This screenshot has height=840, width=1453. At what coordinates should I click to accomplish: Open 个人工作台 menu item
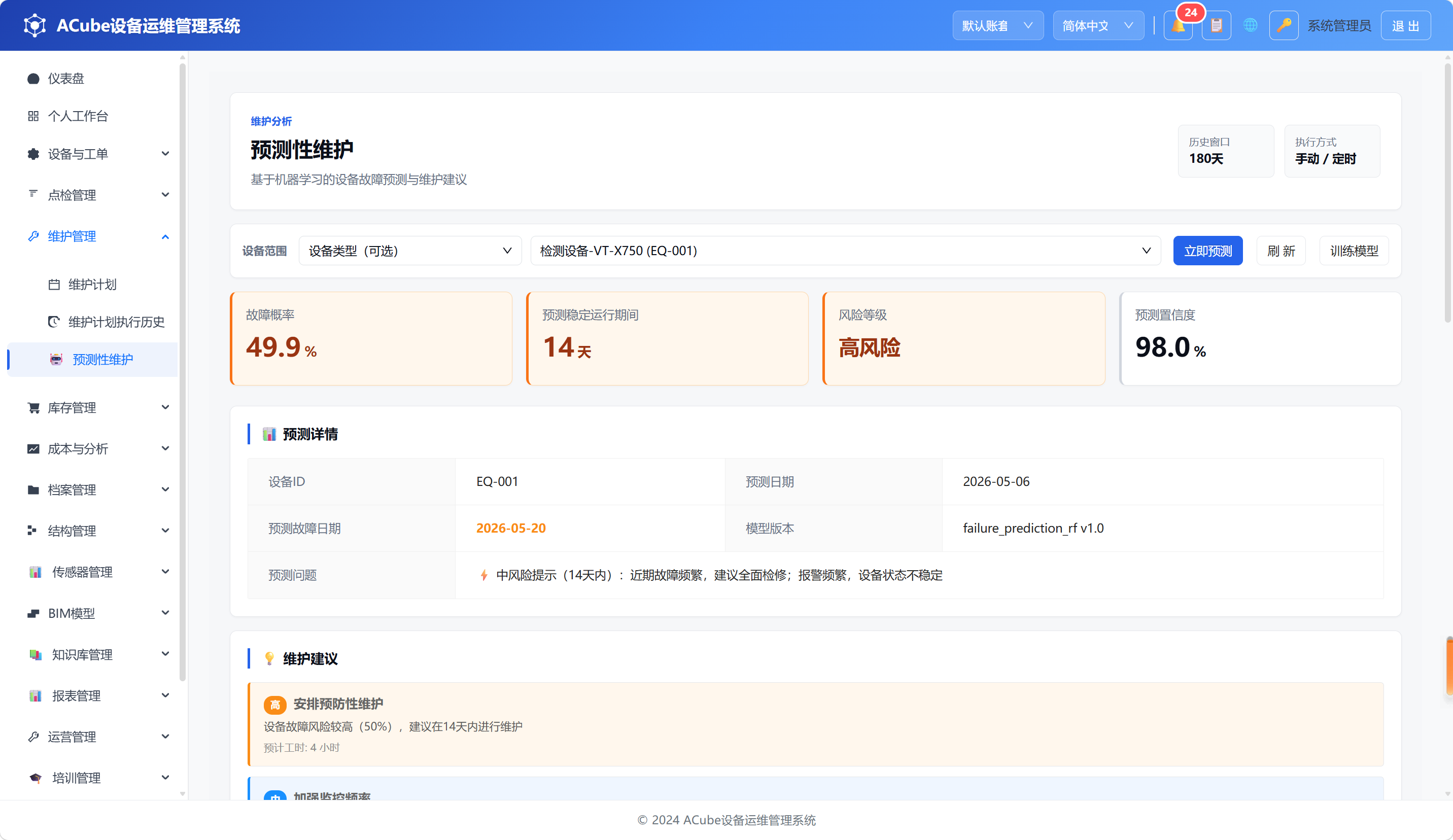(92, 116)
